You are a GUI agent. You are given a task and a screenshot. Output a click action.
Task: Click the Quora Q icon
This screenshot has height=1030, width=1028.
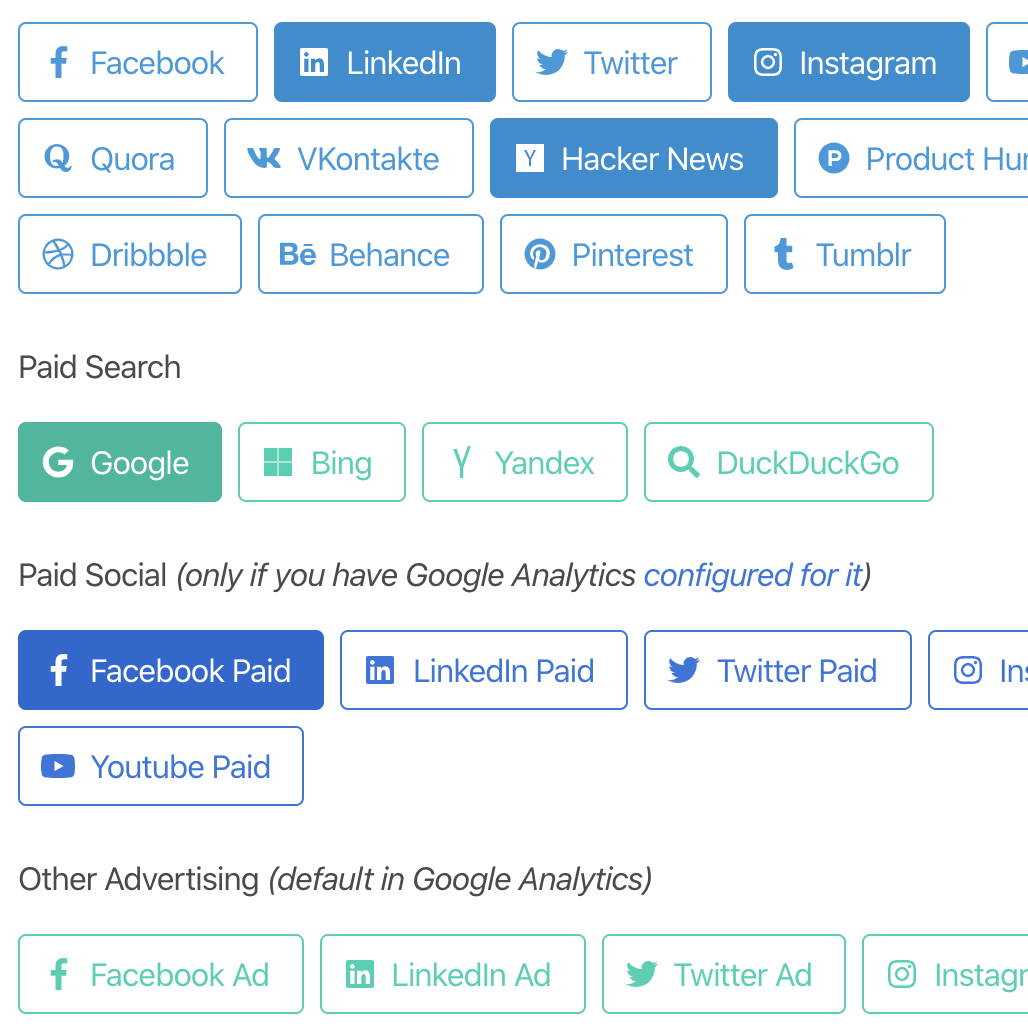click(58, 158)
